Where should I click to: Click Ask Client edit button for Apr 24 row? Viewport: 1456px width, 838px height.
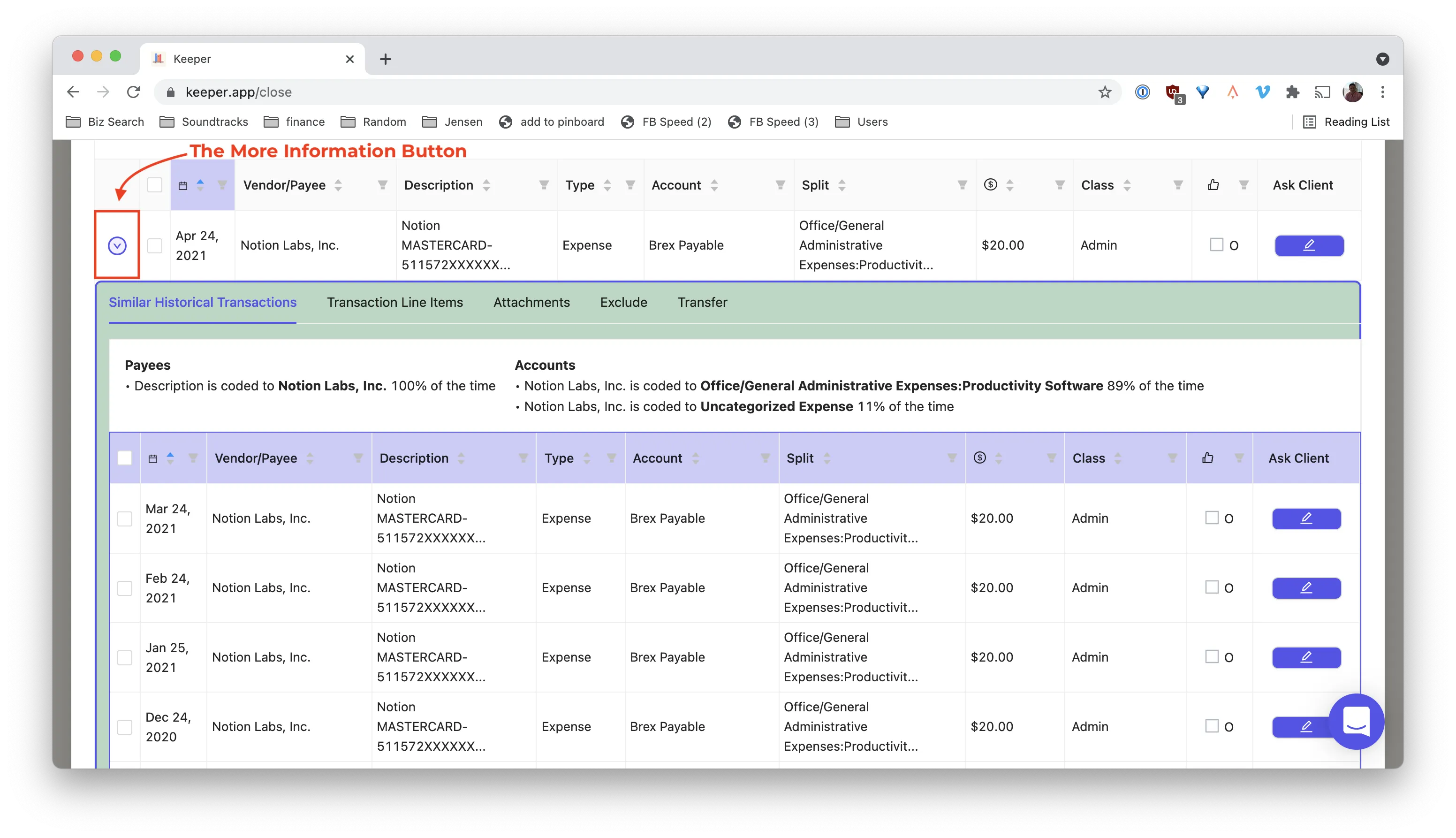[x=1309, y=246]
